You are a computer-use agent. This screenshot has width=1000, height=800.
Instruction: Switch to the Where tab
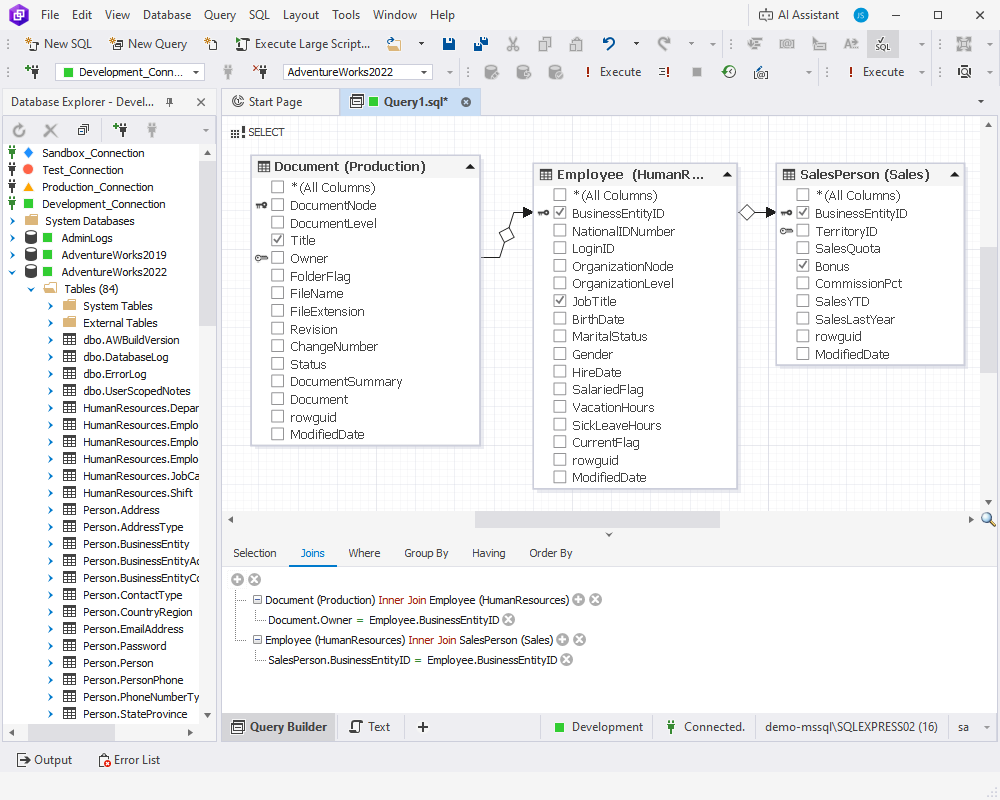click(x=364, y=552)
